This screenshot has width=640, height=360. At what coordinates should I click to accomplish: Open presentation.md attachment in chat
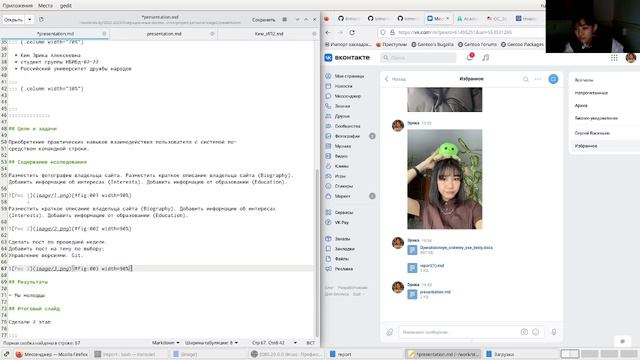(429, 294)
